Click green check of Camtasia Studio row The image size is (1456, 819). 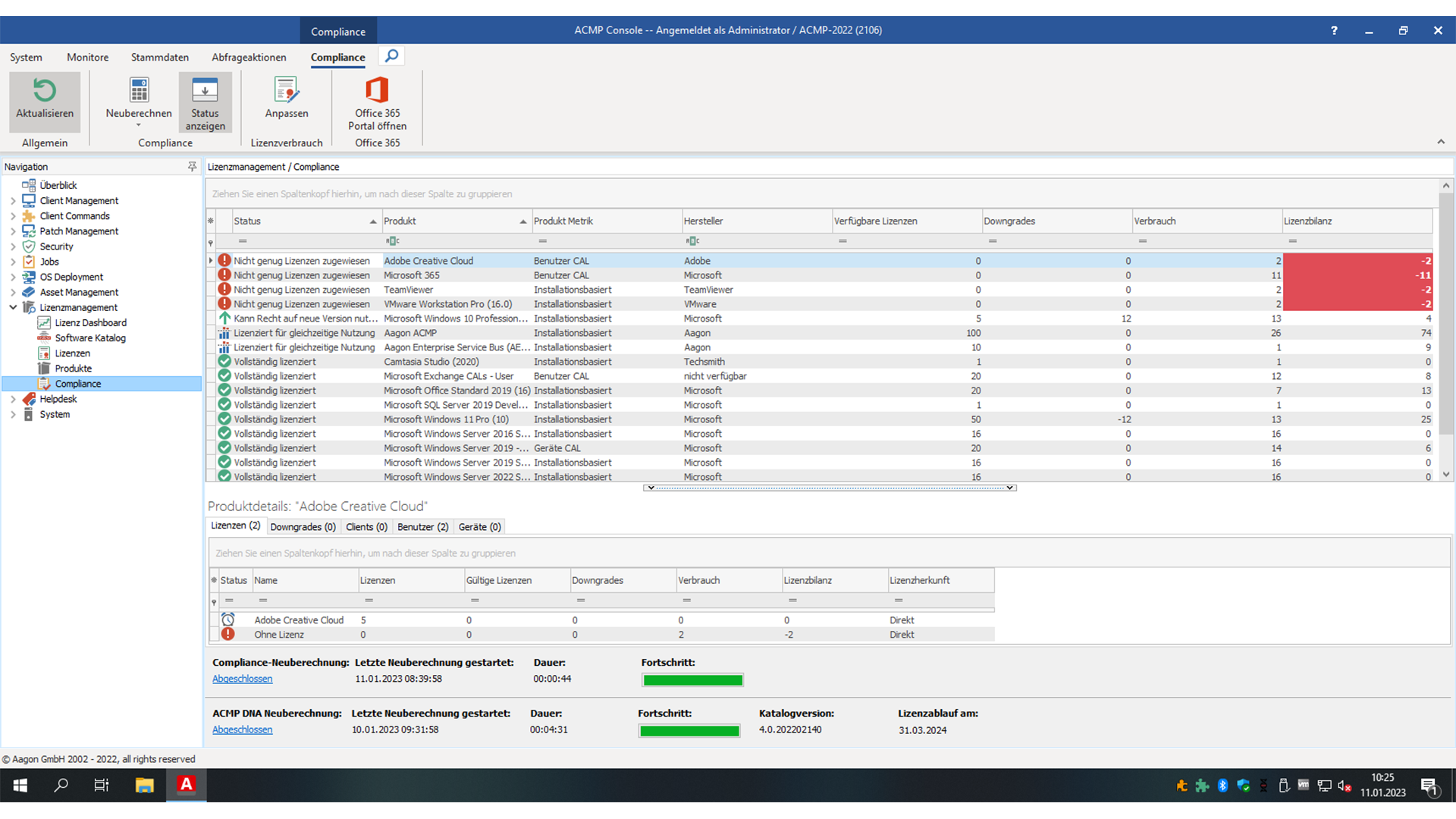pyautogui.click(x=224, y=361)
